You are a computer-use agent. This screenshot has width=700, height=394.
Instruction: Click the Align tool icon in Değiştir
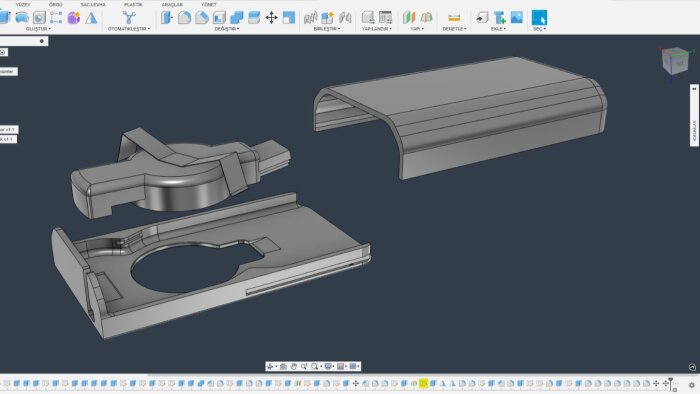pyautogui.click(x=289, y=17)
